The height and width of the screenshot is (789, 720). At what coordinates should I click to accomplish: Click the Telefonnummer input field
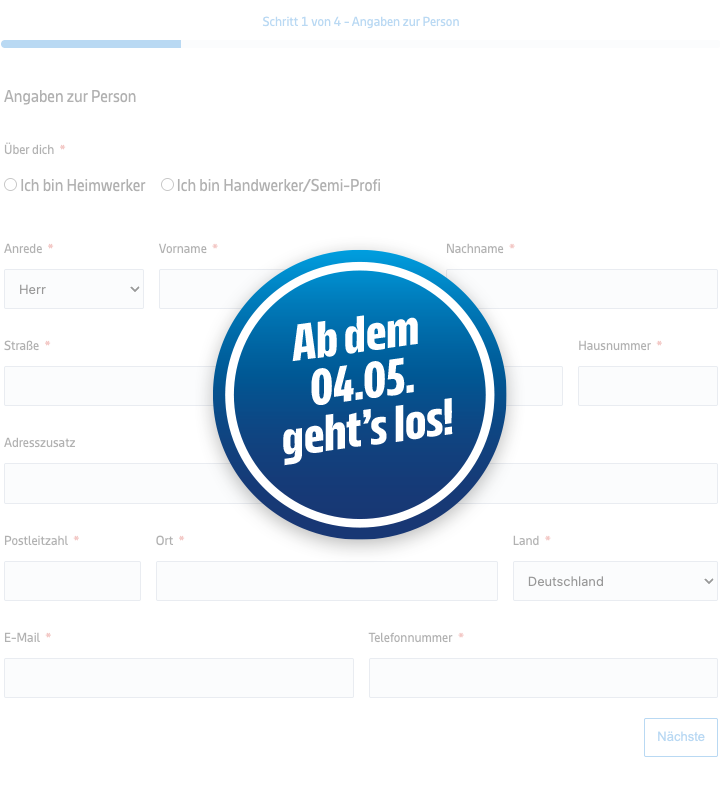(543, 678)
